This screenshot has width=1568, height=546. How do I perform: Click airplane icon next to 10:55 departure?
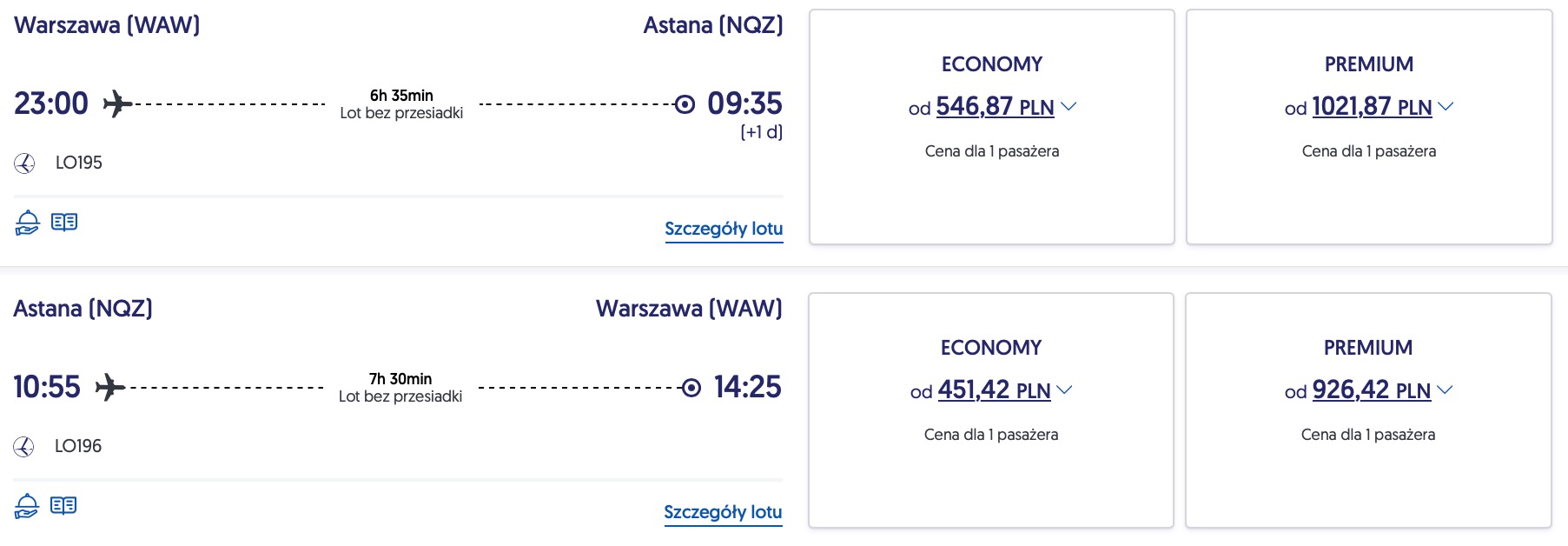109,387
